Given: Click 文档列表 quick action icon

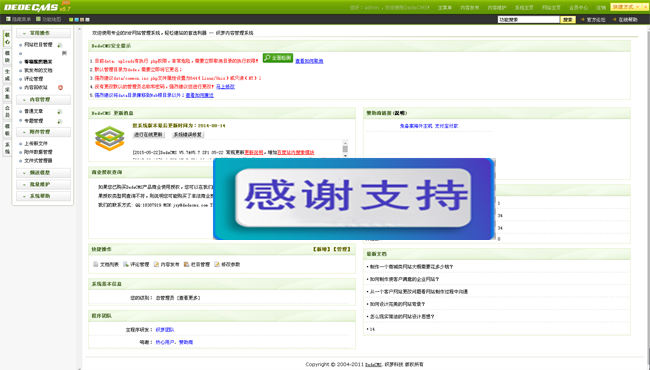Looking at the screenshot, I should 95,264.
